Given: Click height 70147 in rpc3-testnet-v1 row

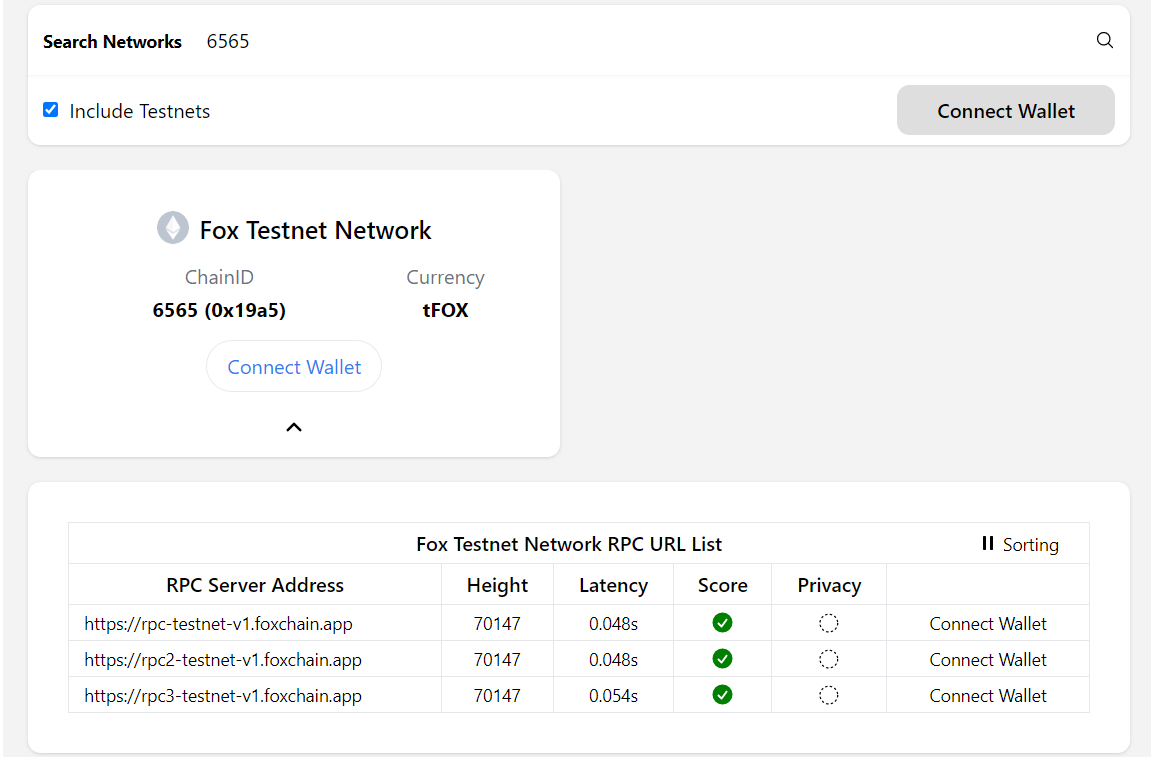Looking at the screenshot, I should (497, 695).
